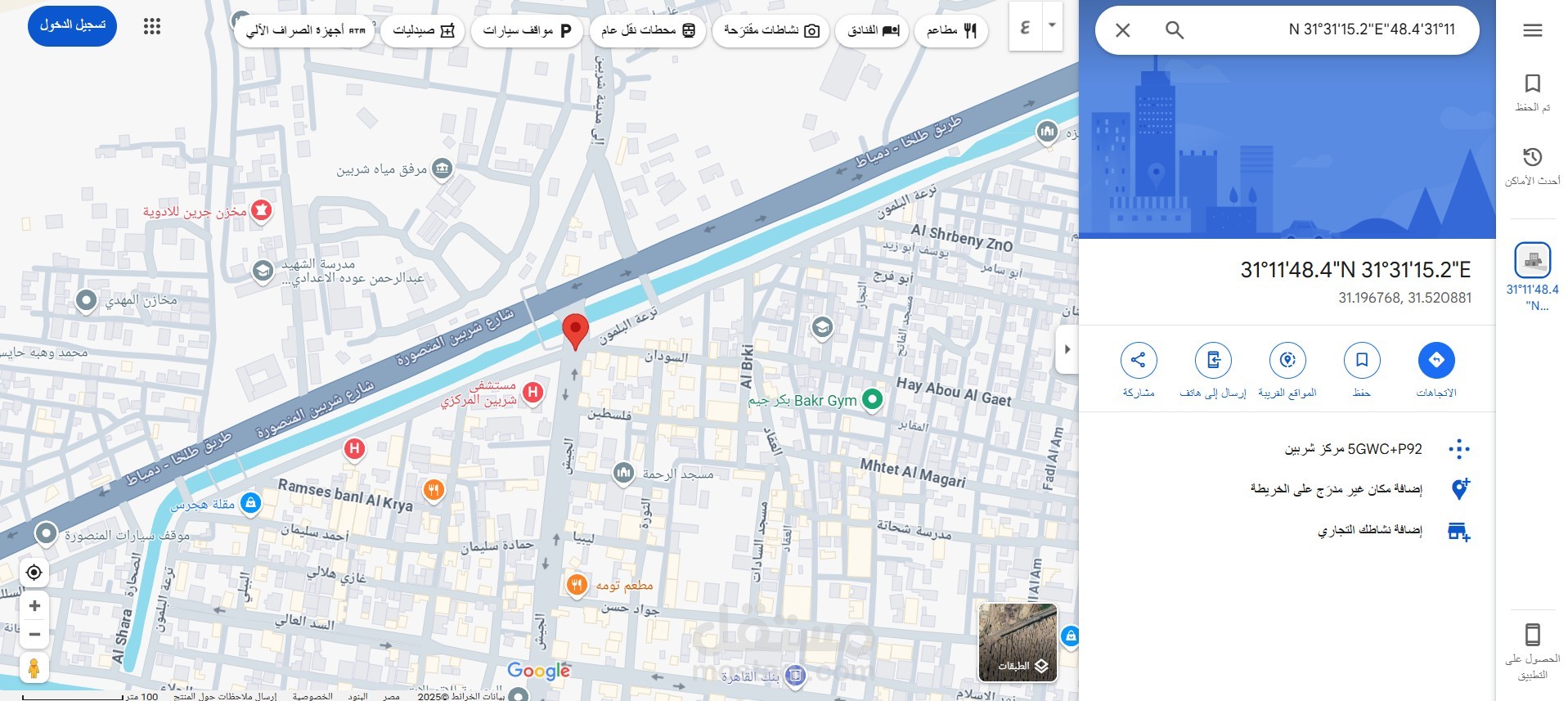Screen dimensions: 1568x701
Task: Click the blue Sign in button
Action: 73,25
